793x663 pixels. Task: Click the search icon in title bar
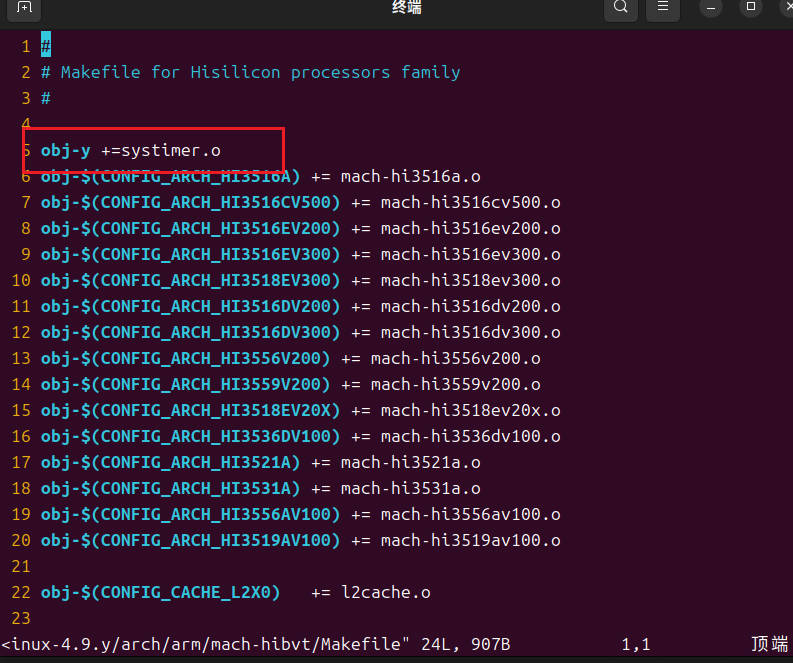(x=620, y=8)
